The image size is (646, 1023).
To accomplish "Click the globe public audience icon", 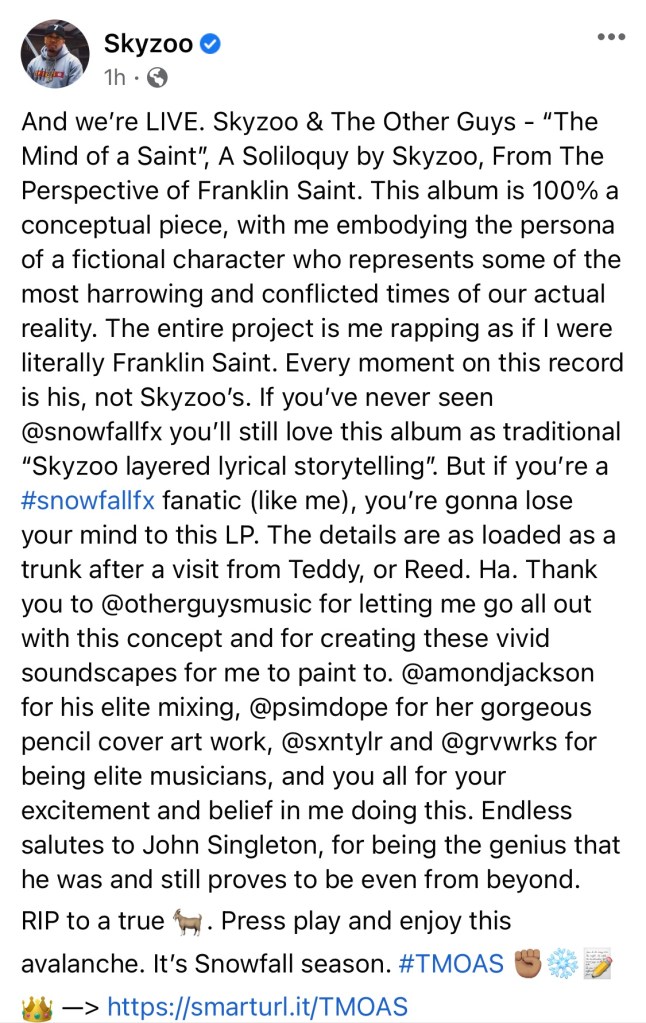I will point(157,77).
